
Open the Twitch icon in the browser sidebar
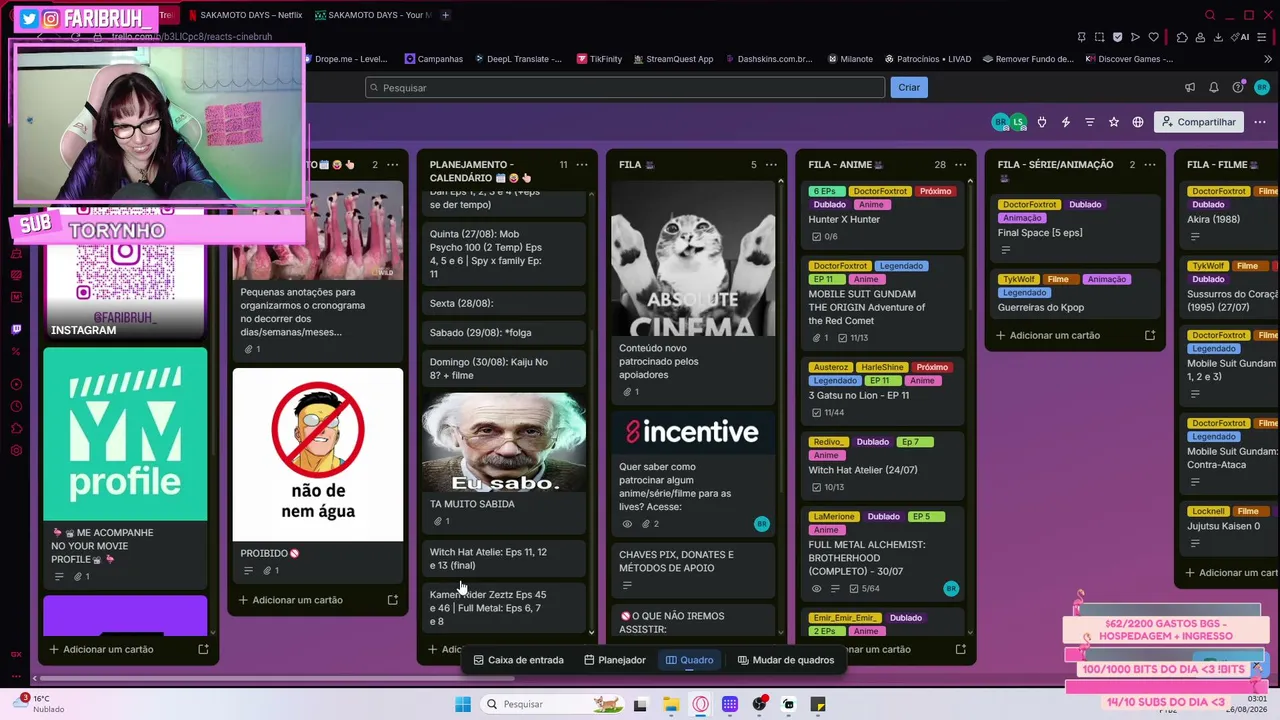click(16, 330)
